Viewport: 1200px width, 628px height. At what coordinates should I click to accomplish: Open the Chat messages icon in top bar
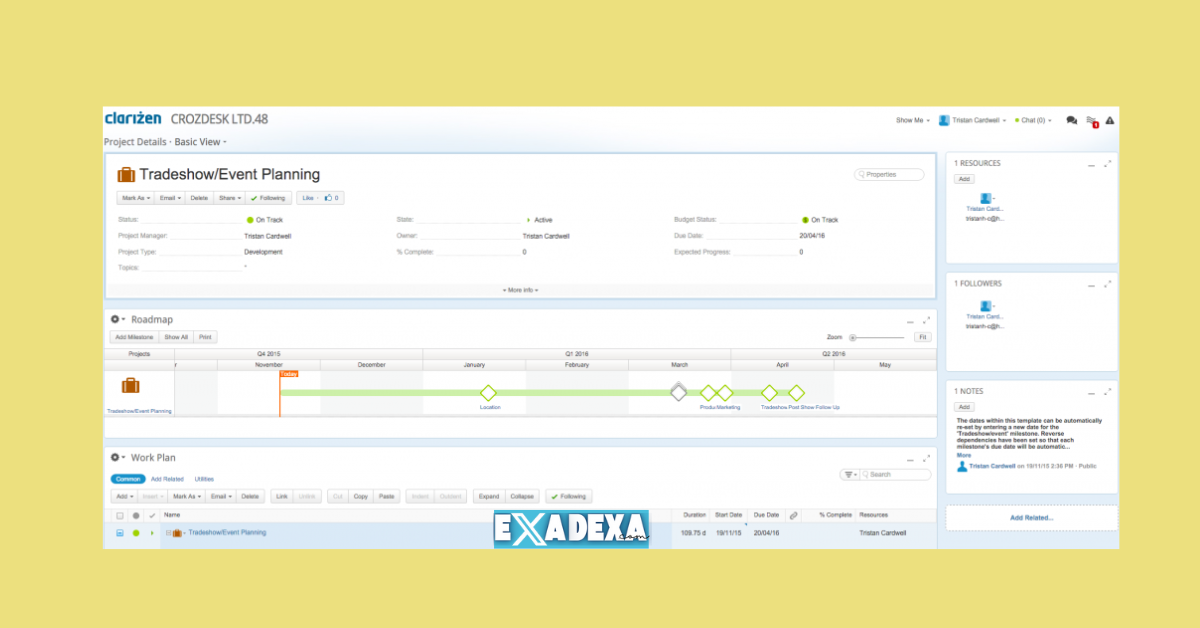pos(1071,120)
